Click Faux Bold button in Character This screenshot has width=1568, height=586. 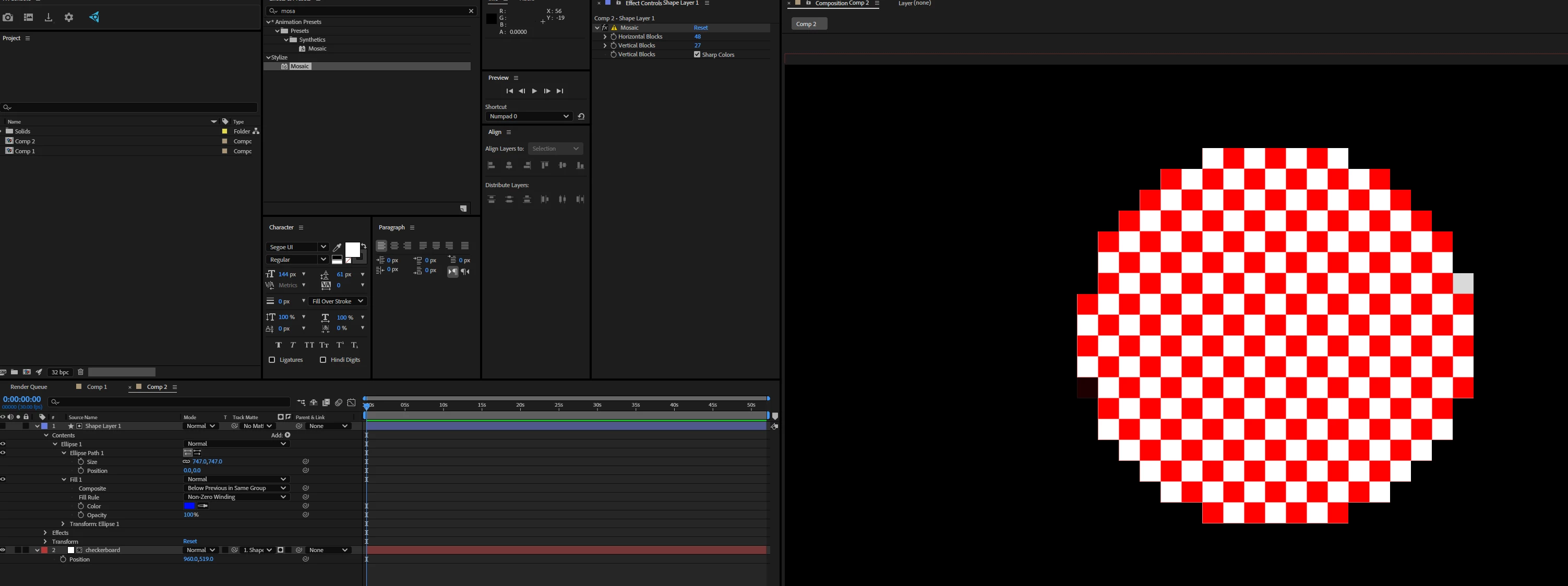click(278, 345)
